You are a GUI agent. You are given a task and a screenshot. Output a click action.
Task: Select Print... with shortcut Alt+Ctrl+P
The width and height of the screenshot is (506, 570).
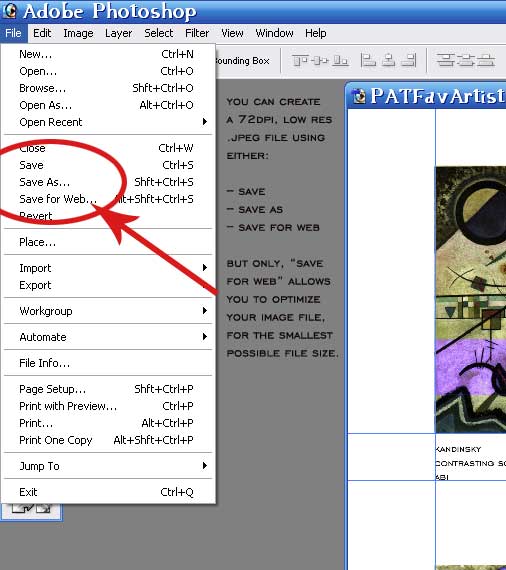[108, 423]
